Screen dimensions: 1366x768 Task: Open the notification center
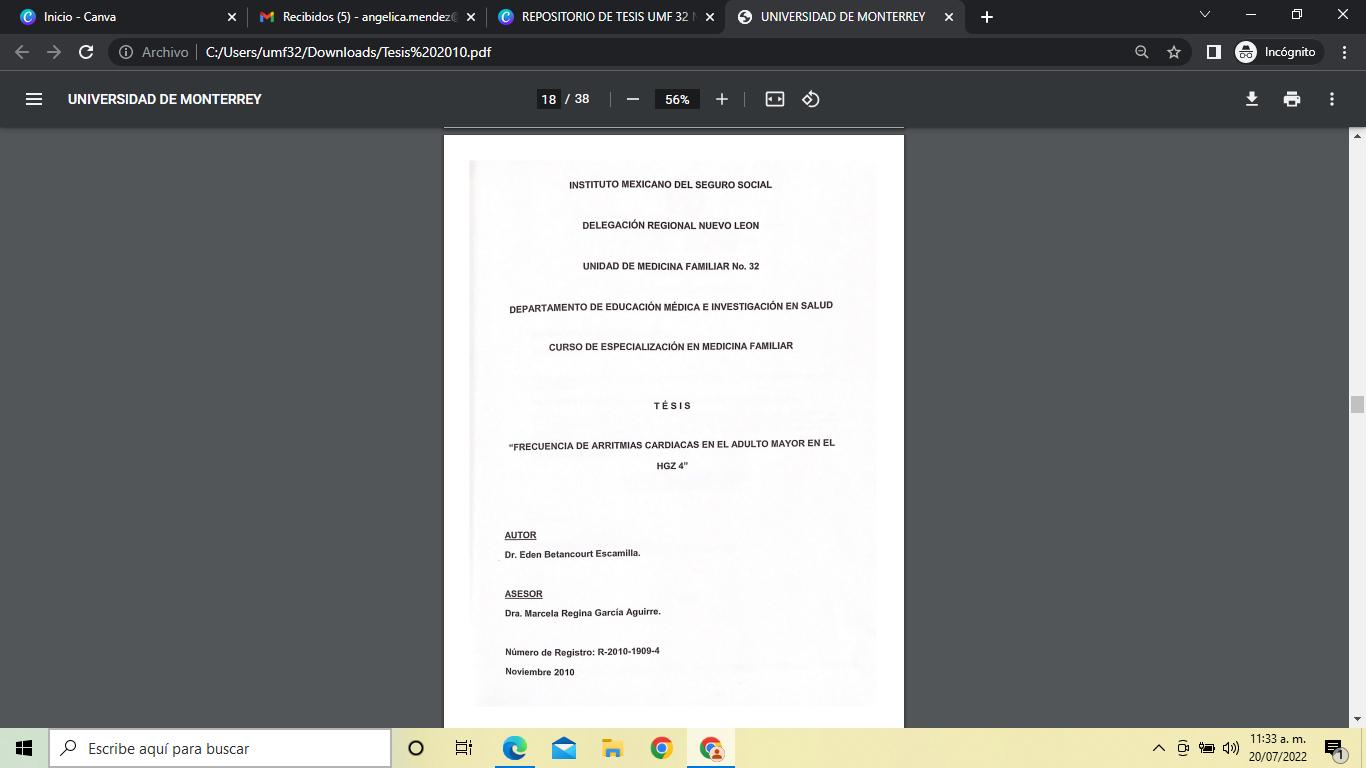click(1336, 748)
